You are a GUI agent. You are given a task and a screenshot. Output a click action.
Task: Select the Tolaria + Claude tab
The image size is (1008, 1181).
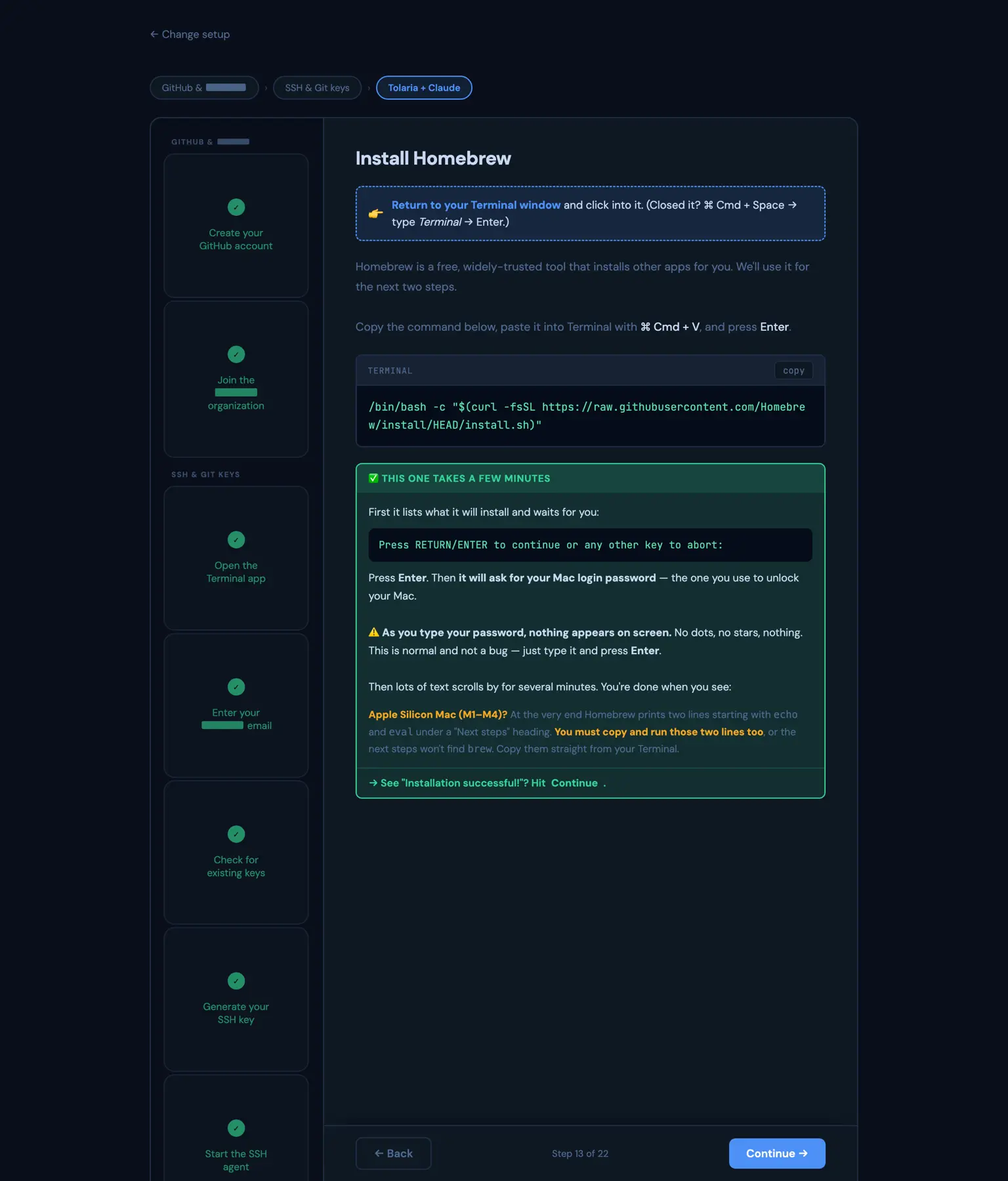(x=424, y=88)
